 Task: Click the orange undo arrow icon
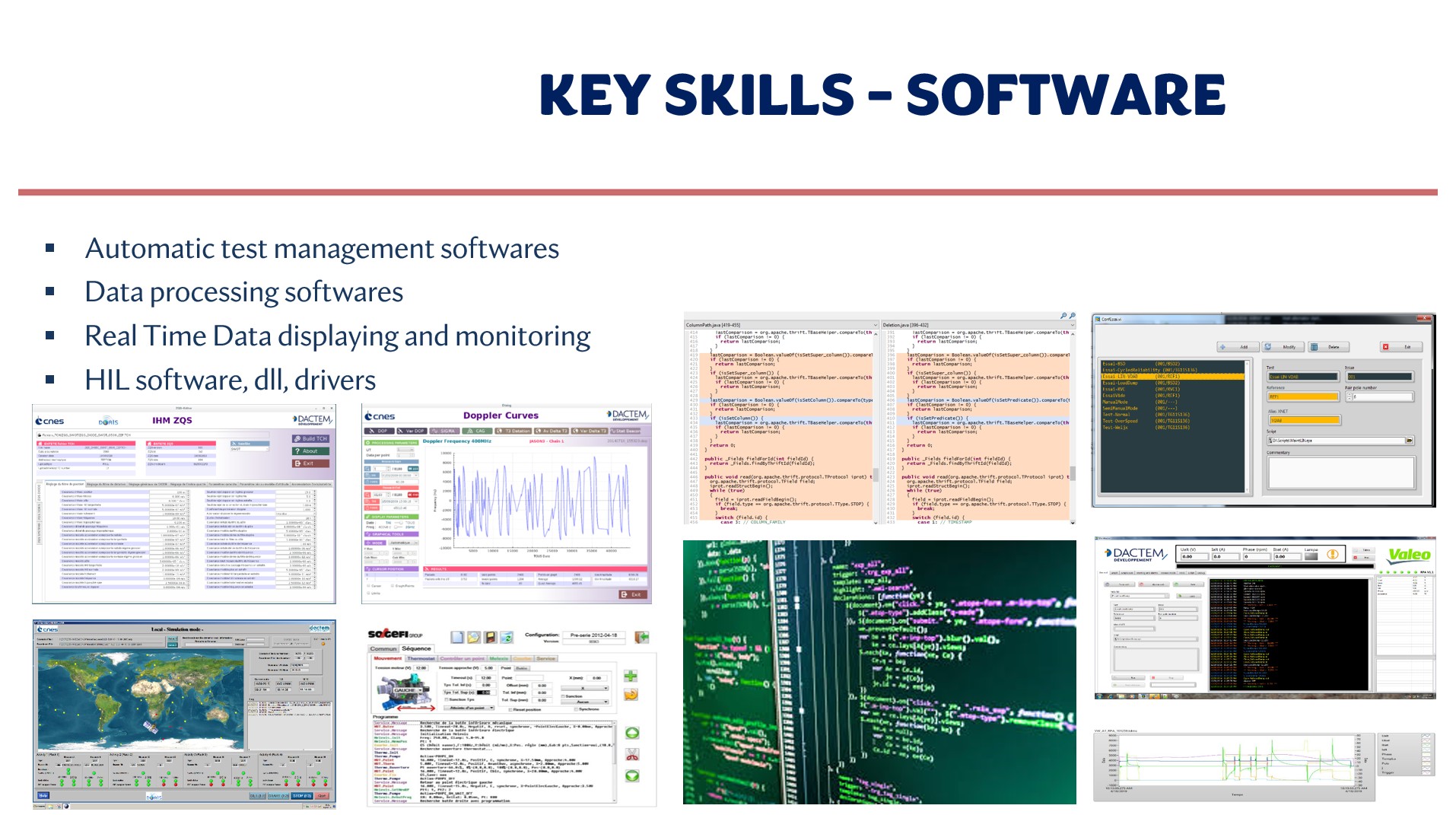click(631, 694)
